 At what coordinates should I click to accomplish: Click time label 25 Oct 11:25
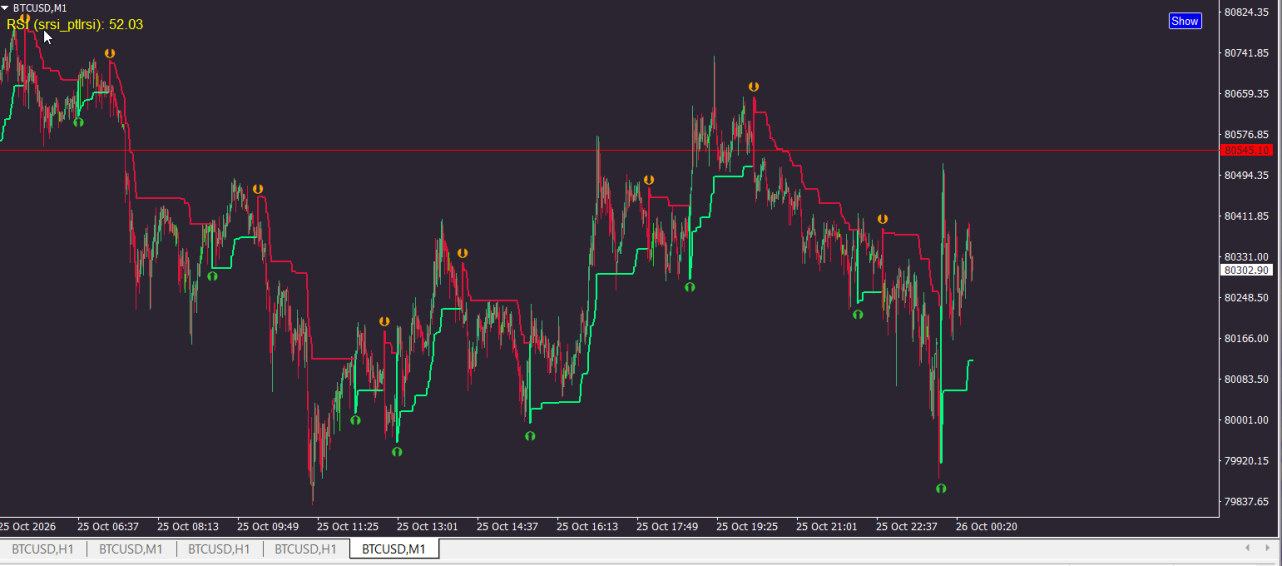(x=348, y=526)
